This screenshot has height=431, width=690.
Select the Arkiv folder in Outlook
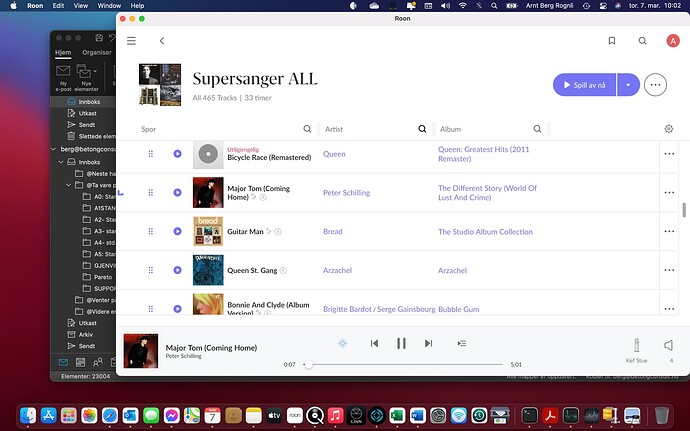pos(81,334)
